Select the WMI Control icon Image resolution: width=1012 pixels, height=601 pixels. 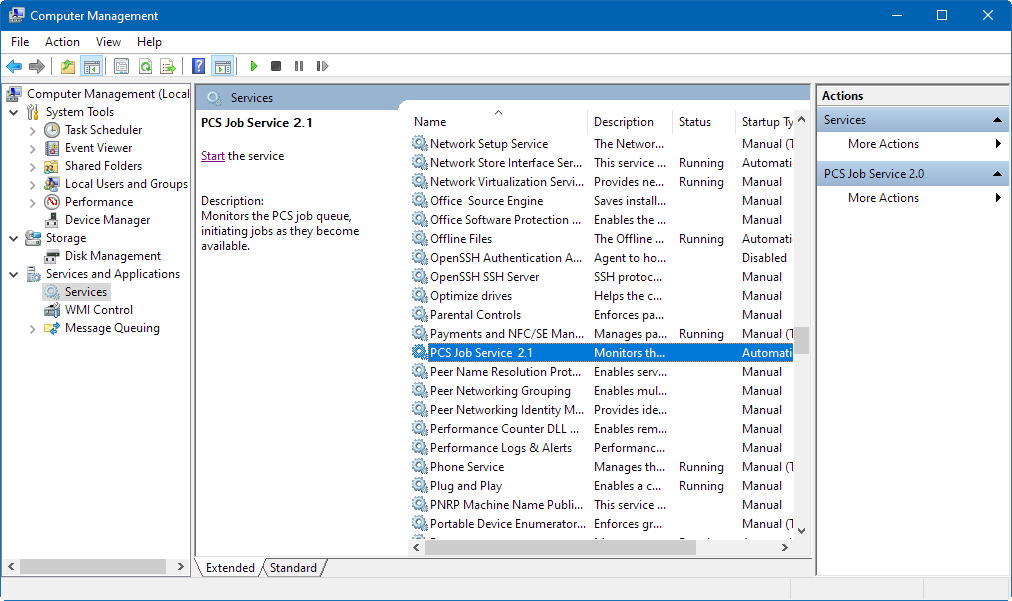(52, 310)
